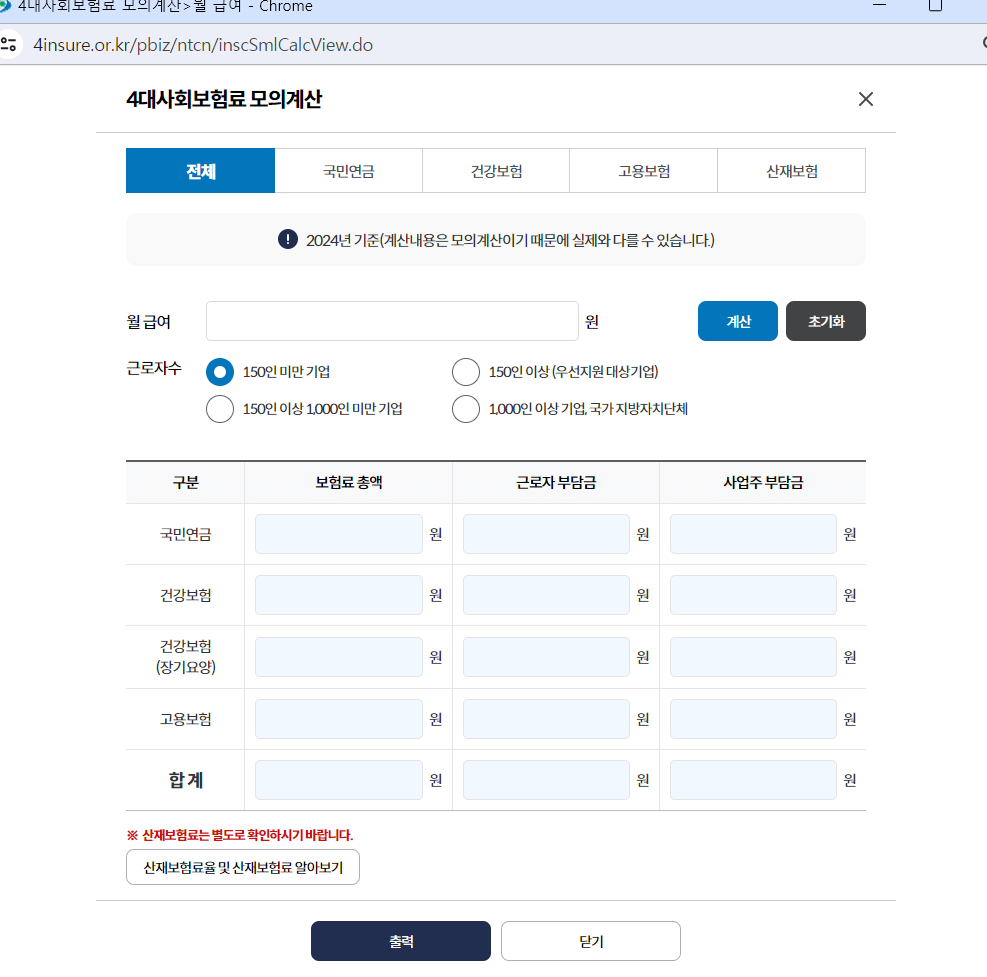Pick 150인 이상 1,000인 미만 기업 option
Screen dimensions: 987x977
[x=219, y=409]
